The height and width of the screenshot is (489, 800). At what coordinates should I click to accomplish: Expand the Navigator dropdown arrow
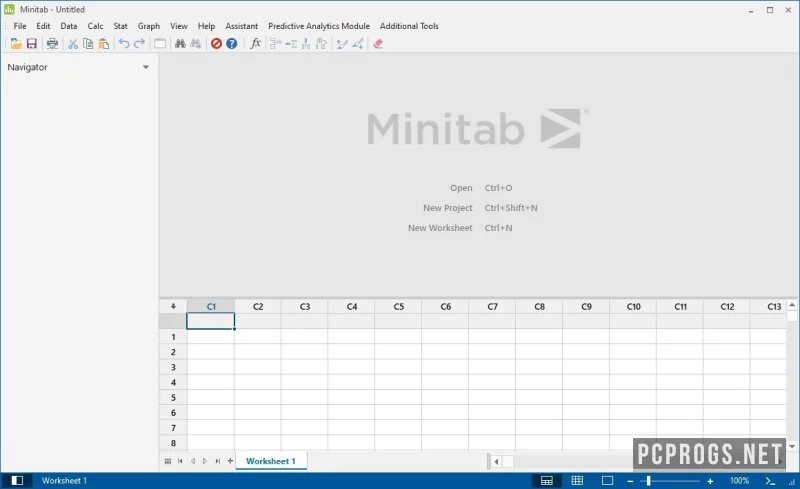146,67
